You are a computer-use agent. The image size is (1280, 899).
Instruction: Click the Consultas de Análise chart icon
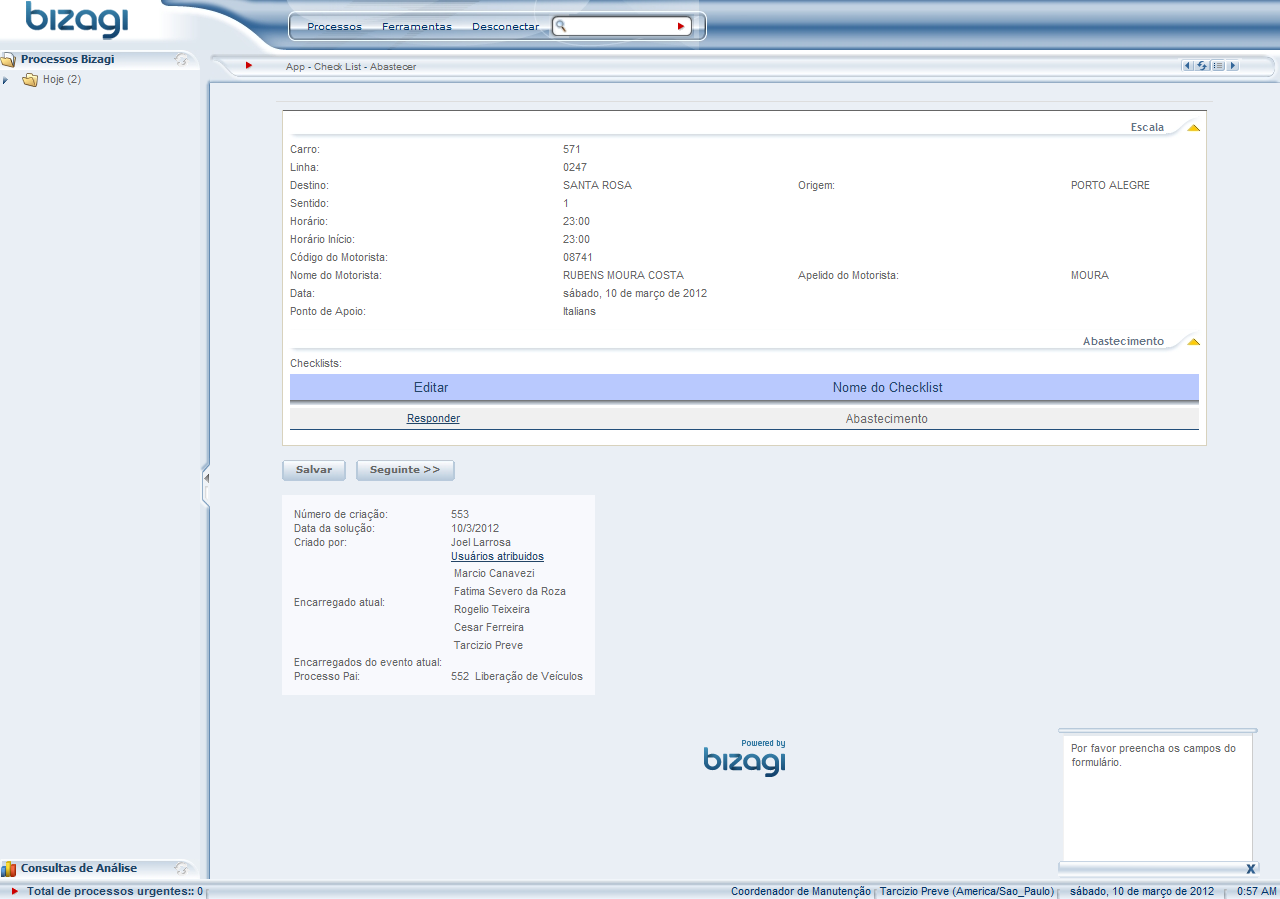(9, 869)
